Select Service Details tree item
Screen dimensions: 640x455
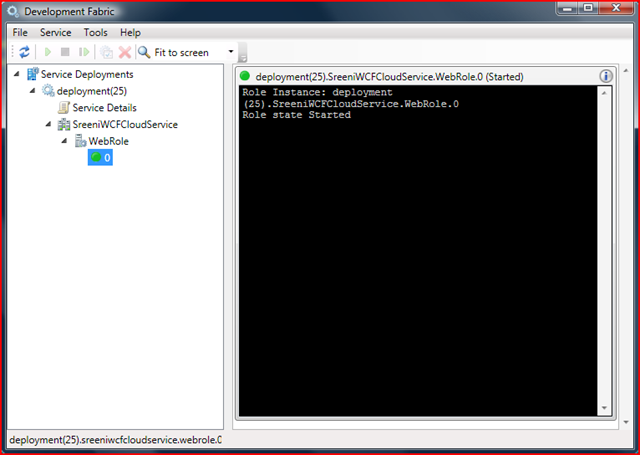[104, 108]
